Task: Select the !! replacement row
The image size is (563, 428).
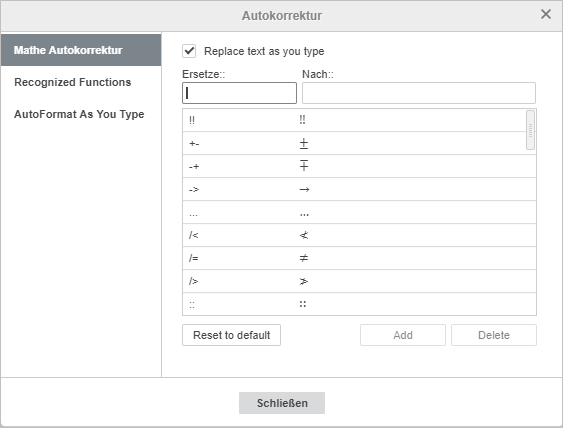Action: (354, 120)
